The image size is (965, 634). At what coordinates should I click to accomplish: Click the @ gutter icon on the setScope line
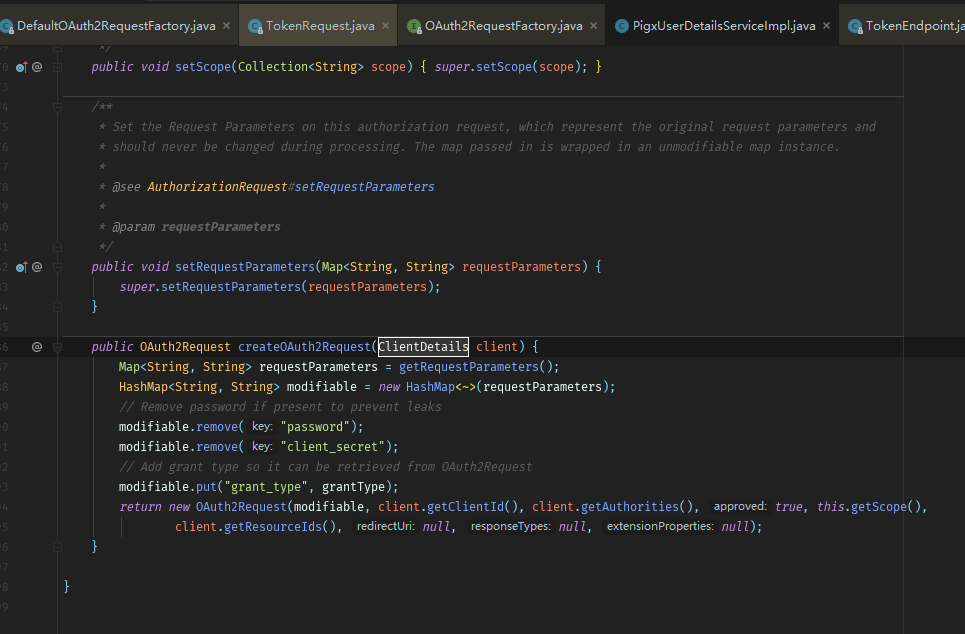click(37, 67)
